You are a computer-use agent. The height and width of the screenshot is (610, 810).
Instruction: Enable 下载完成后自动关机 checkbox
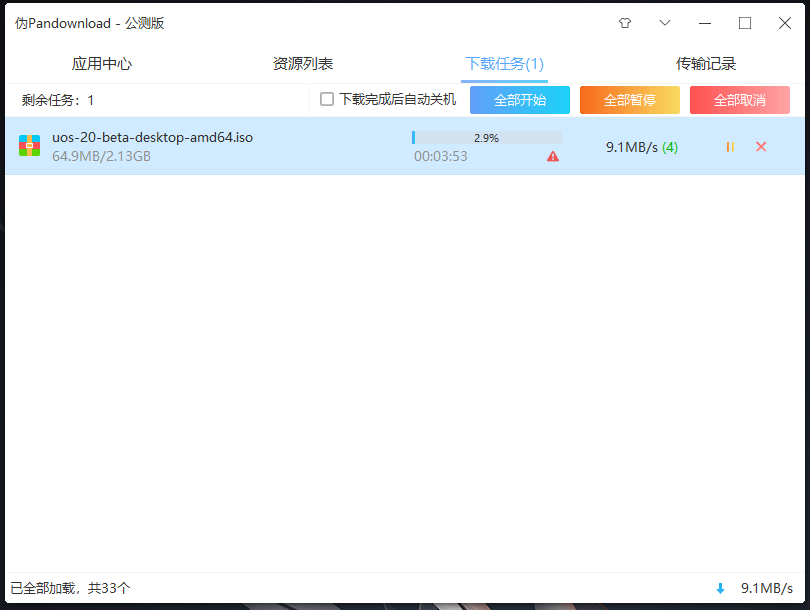pos(326,99)
